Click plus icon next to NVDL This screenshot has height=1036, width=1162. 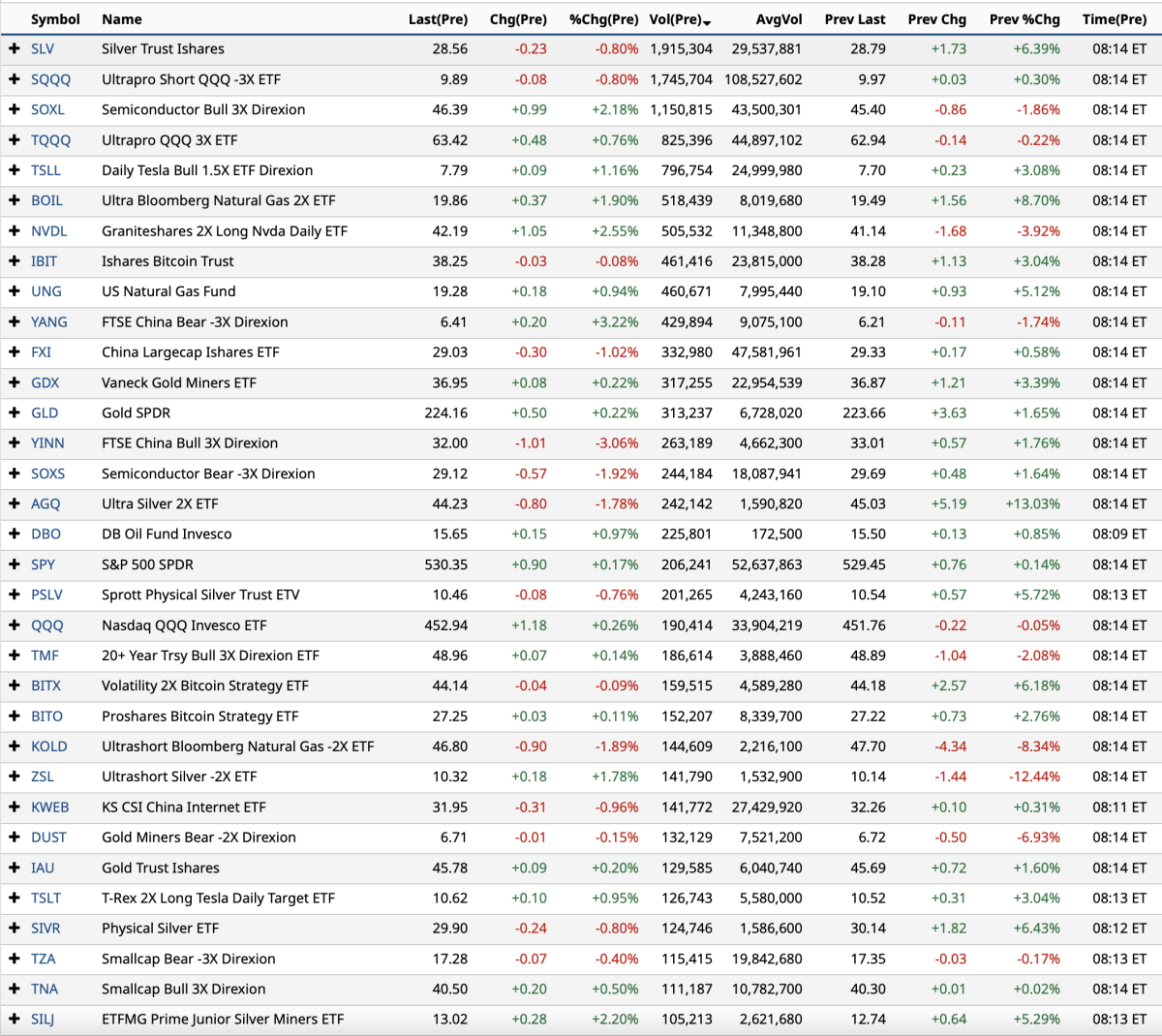tap(15, 231)
